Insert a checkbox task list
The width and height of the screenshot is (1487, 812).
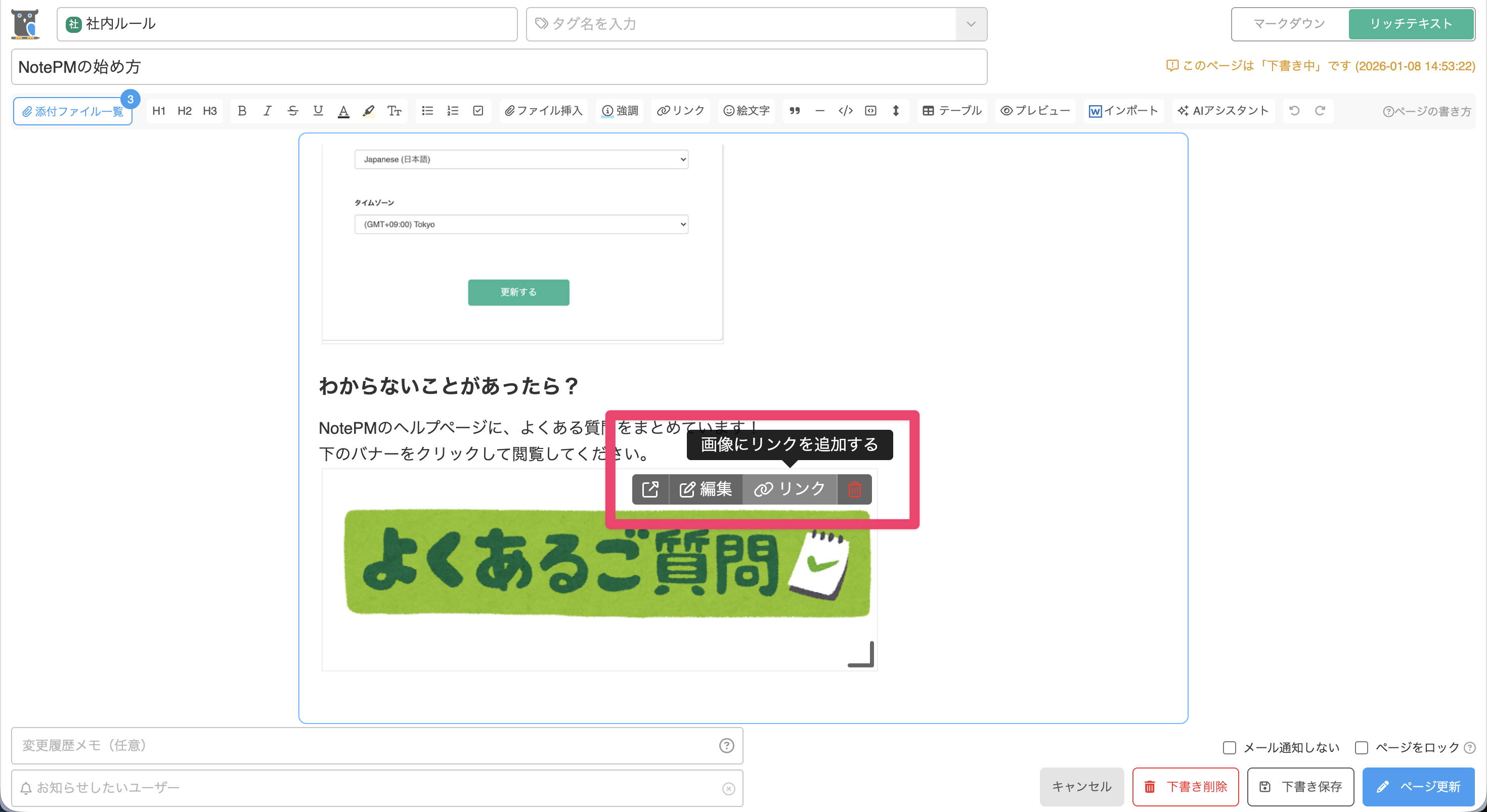pyautogui.click(x=478, y=111)
